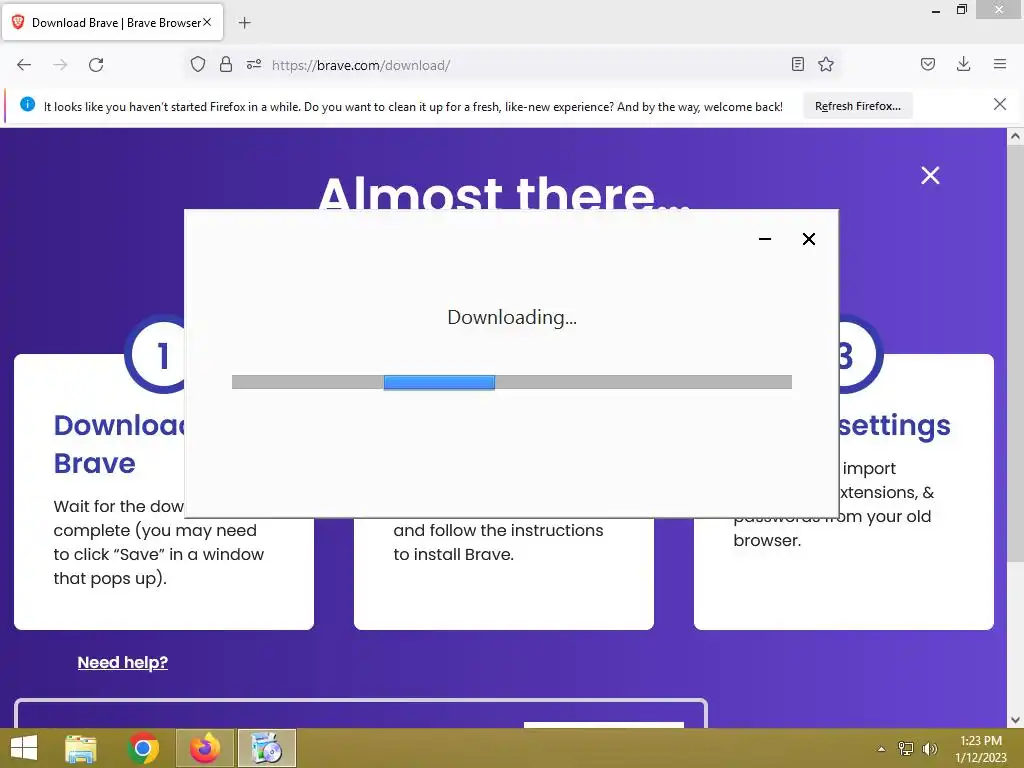Click the Downloading... status text
Screen dimensions: 1024x768
point(512,317)
